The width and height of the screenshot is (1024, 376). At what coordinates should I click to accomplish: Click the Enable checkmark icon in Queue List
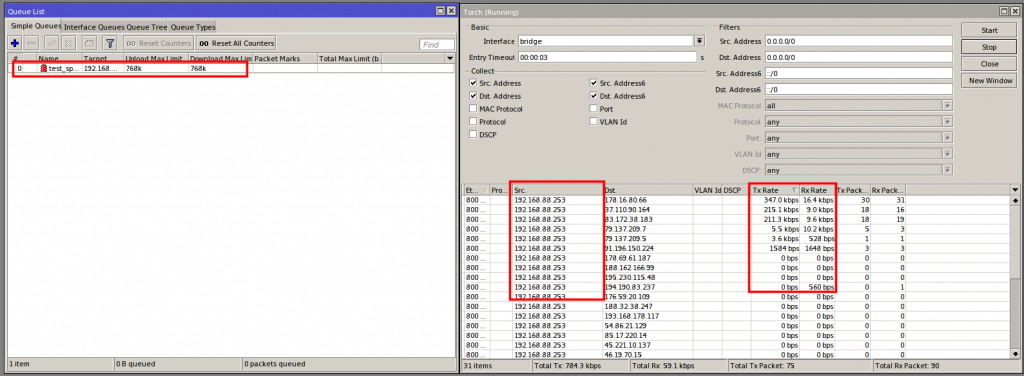point(52,43)
